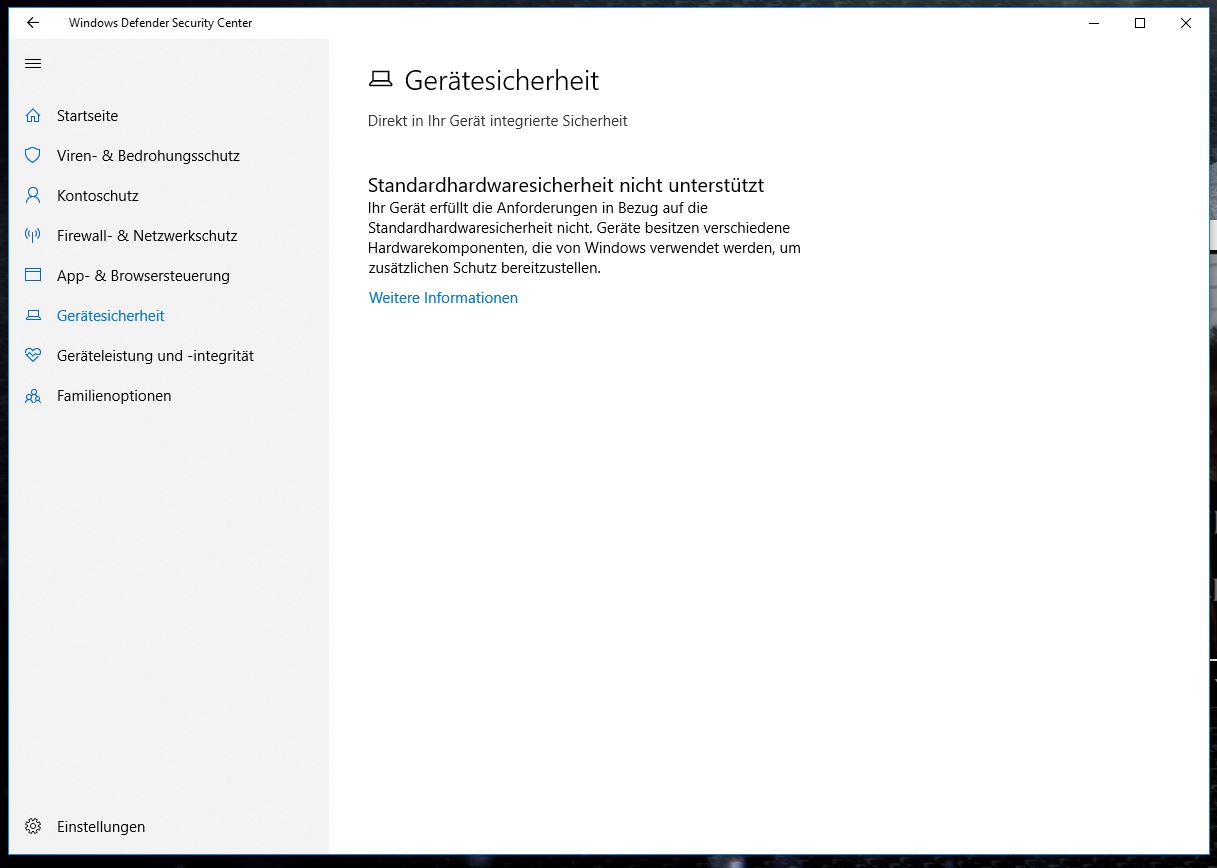Select Gerätesicherheit in sidebar
This screenshot has width=1217, height=868.
click(169, 316)
